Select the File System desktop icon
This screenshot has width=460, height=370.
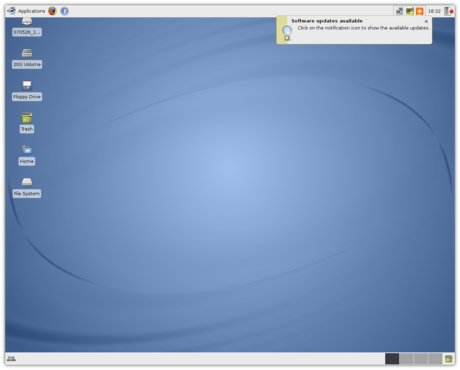27,187
